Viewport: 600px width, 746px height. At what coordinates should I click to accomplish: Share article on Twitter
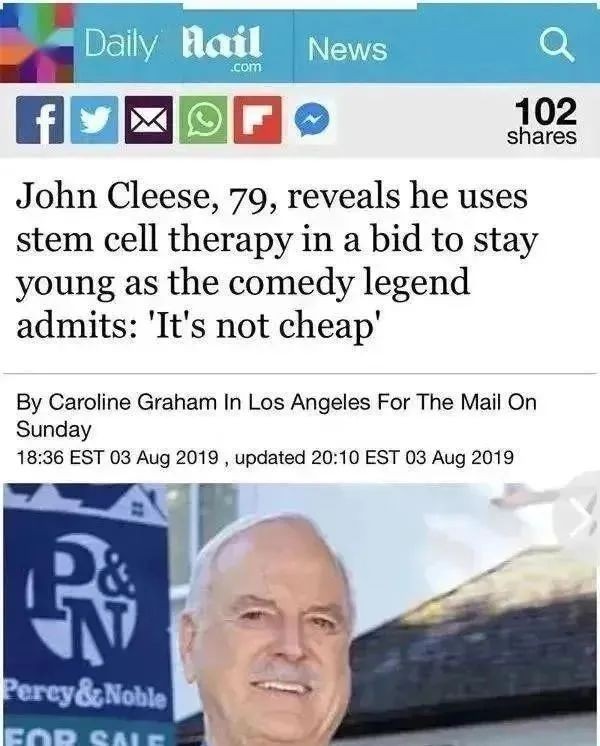tap(94, 120)
